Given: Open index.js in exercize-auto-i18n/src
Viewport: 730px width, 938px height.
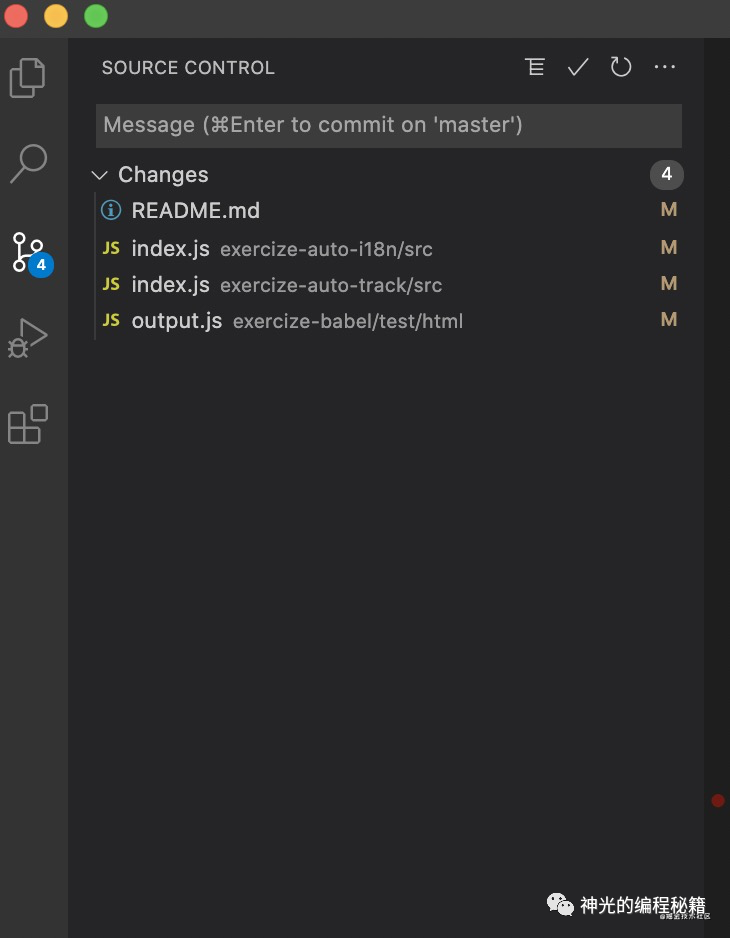Looking at the screenshot, I should pos(171,248).
